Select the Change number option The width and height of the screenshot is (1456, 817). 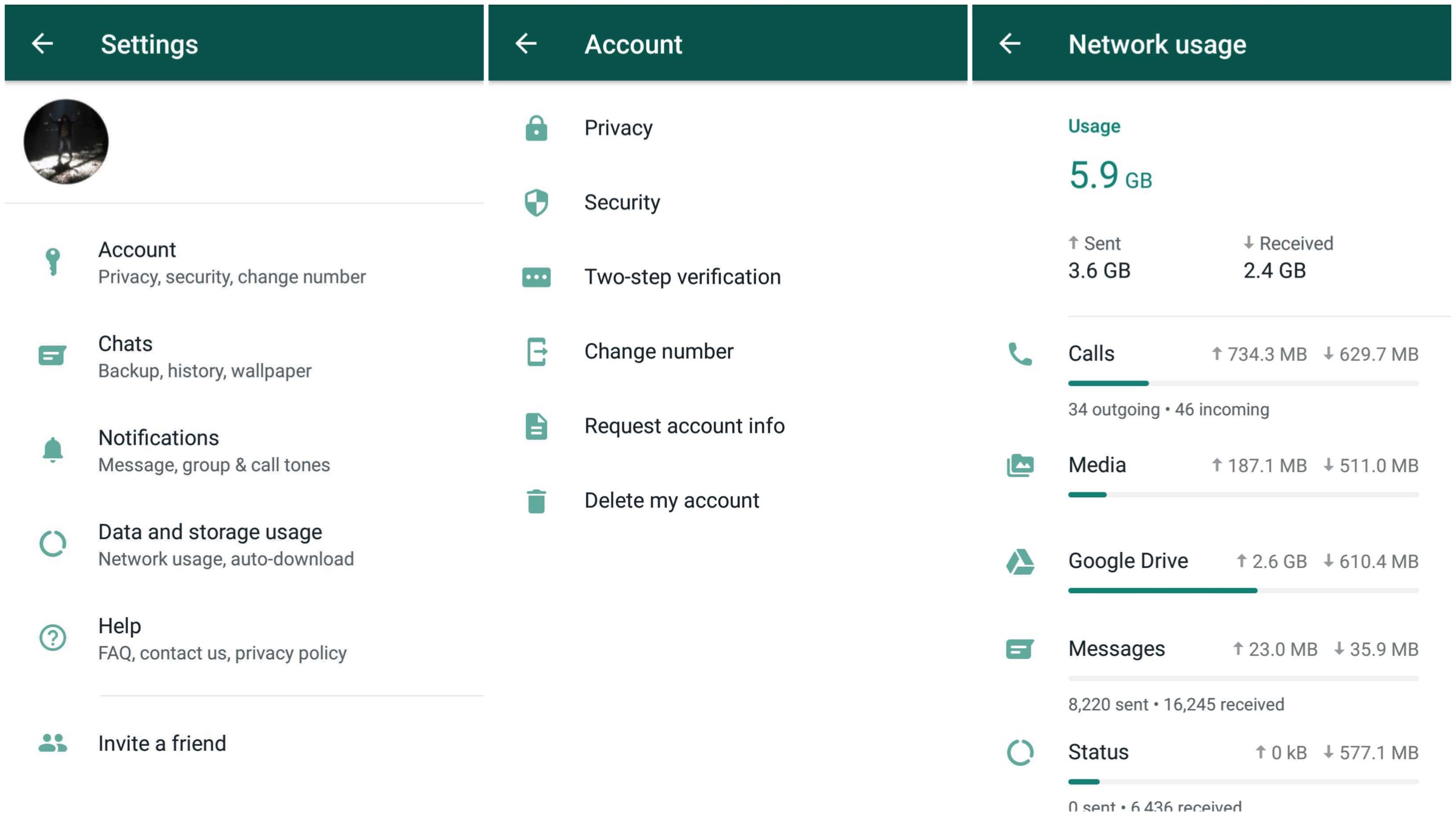658,351
